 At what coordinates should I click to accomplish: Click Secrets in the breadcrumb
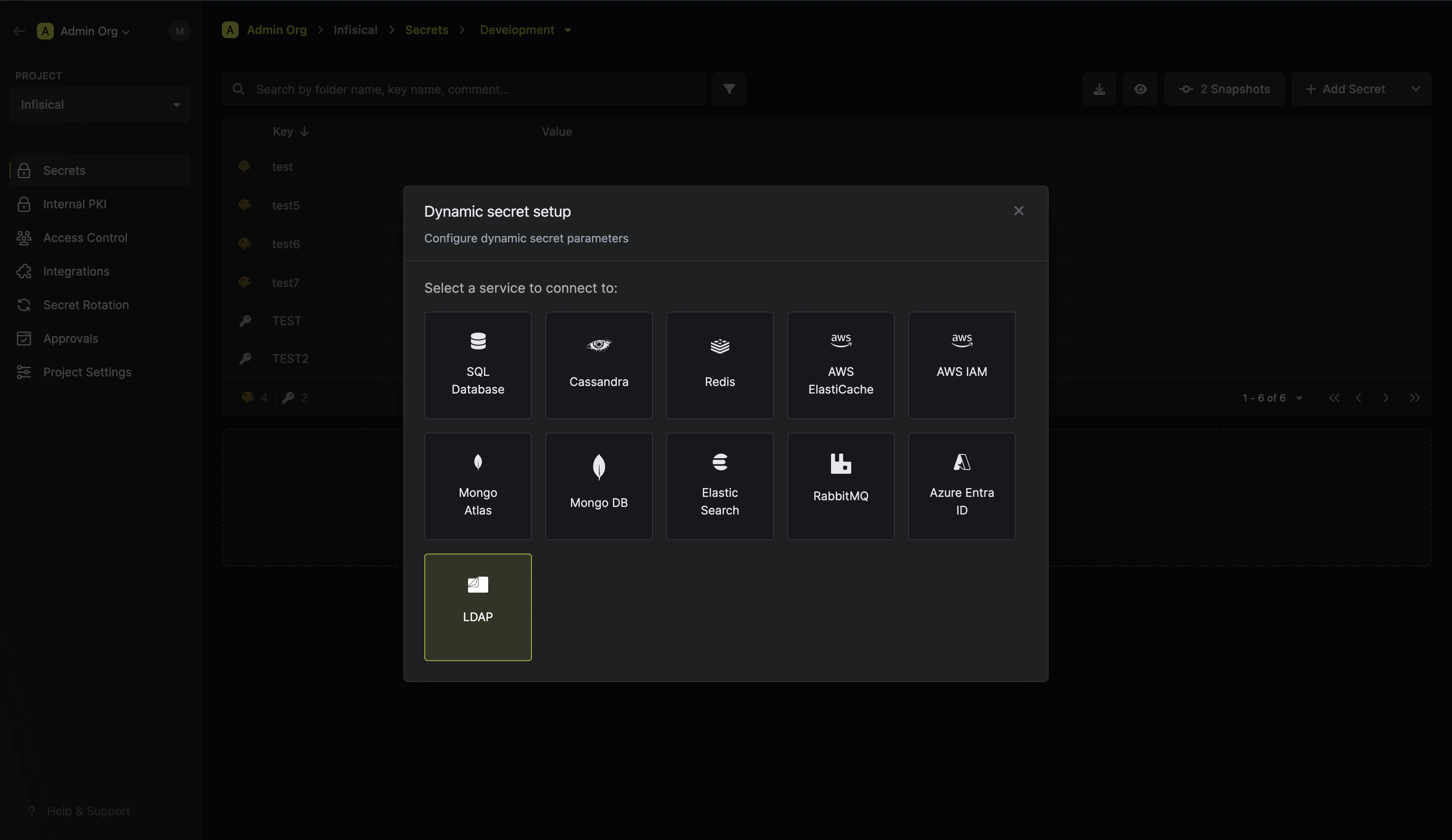pyautogui.click(x=426, y=30)
